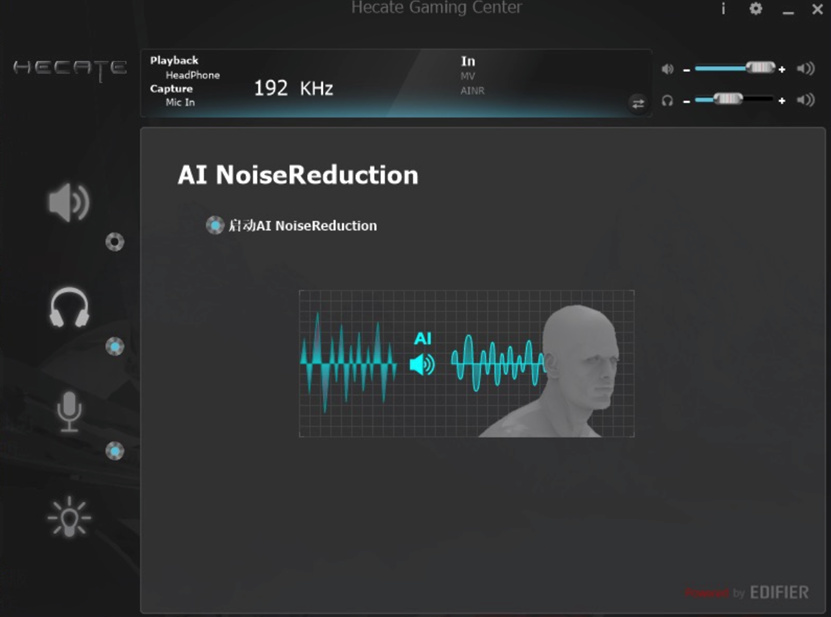Click the HECATE logo
Screen dimensions: 831x617
pyautogui.click(x=70, y=69)
